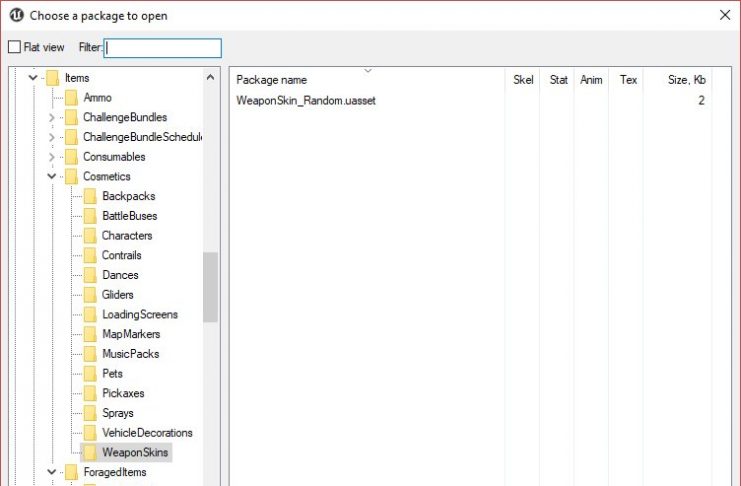Select the VehicleDecorations tree entry
Screen dimensions: 741x486
click(147, 433)
